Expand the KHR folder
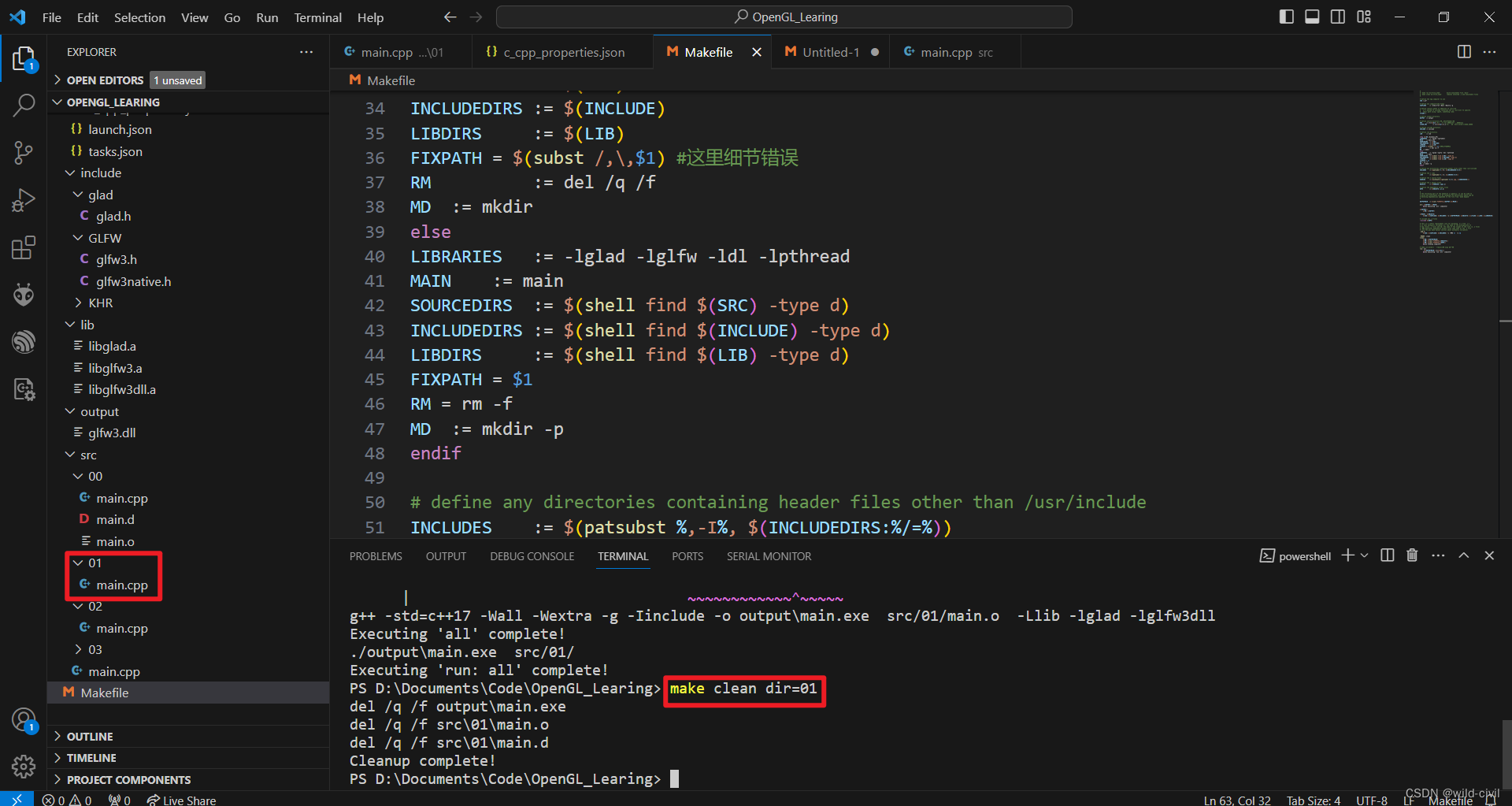Screen dimensions: 1512x806 (x=188, y=303)
